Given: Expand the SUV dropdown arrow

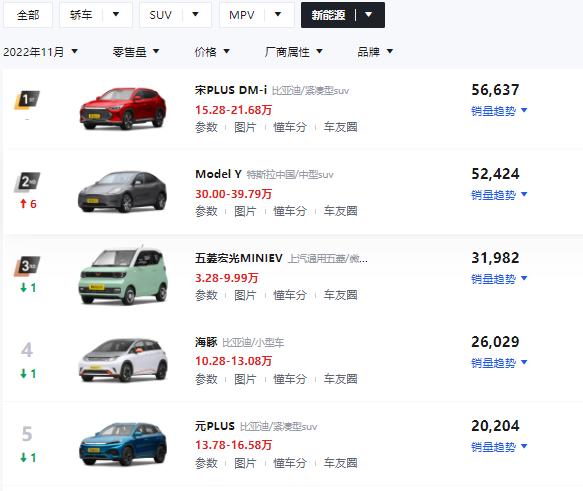Looking at the screenshot, I should pyautogui.click(x=195, y=14).
